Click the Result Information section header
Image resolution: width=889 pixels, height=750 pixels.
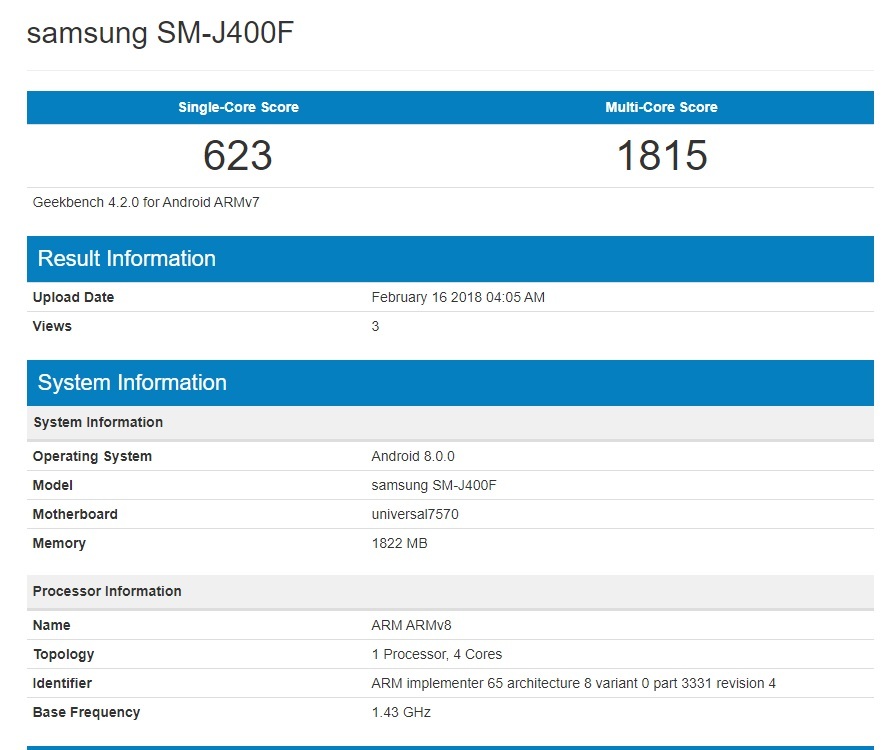point(126,259)
